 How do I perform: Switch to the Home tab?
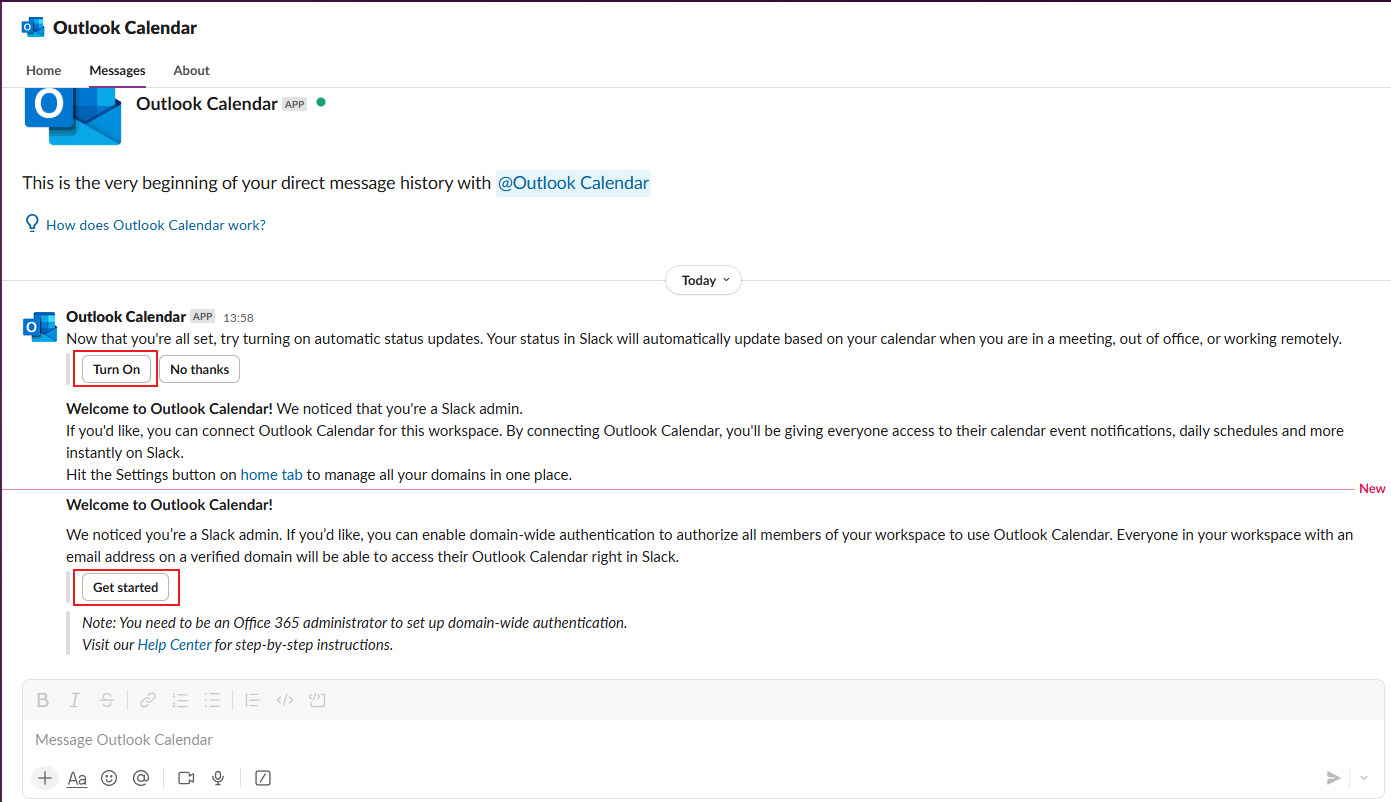point(43,70)
